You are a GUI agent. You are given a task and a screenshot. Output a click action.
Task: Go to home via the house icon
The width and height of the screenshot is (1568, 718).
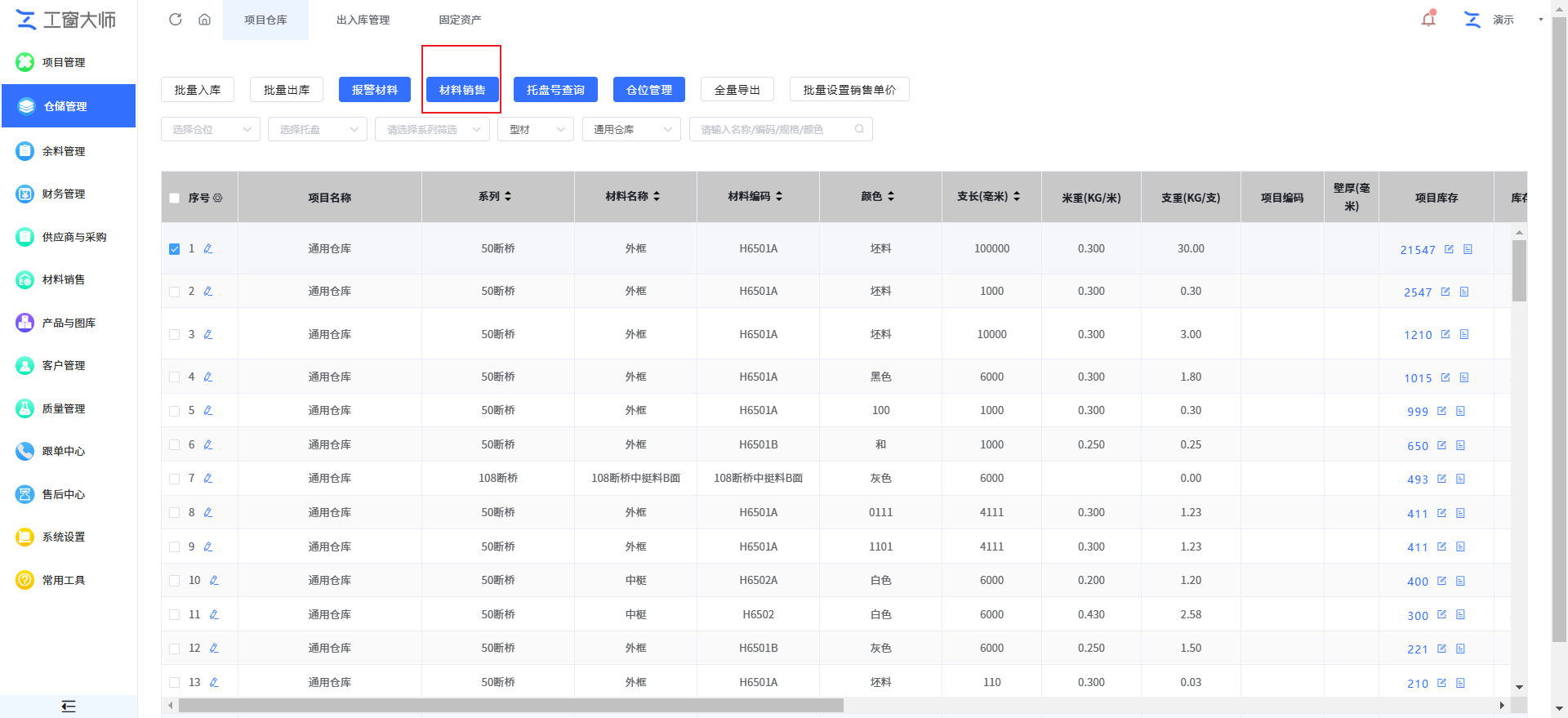coord(204,20)
